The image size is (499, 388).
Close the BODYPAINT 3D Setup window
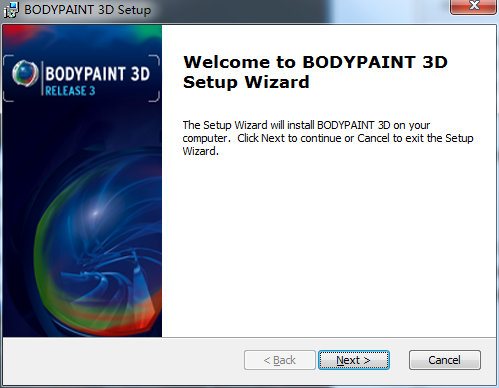[473, 6]
